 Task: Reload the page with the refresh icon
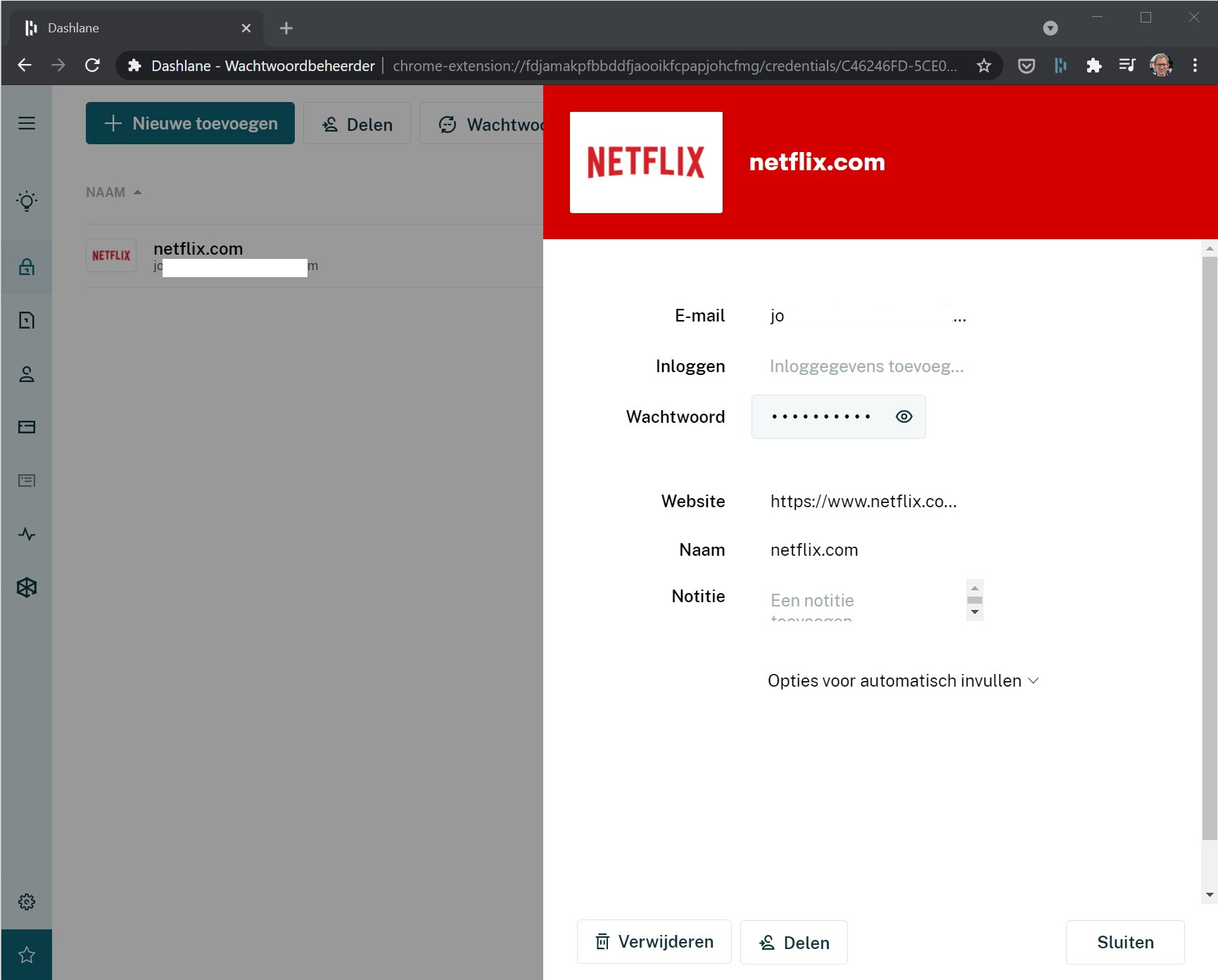pyautogui.click(x=92, y=65)
